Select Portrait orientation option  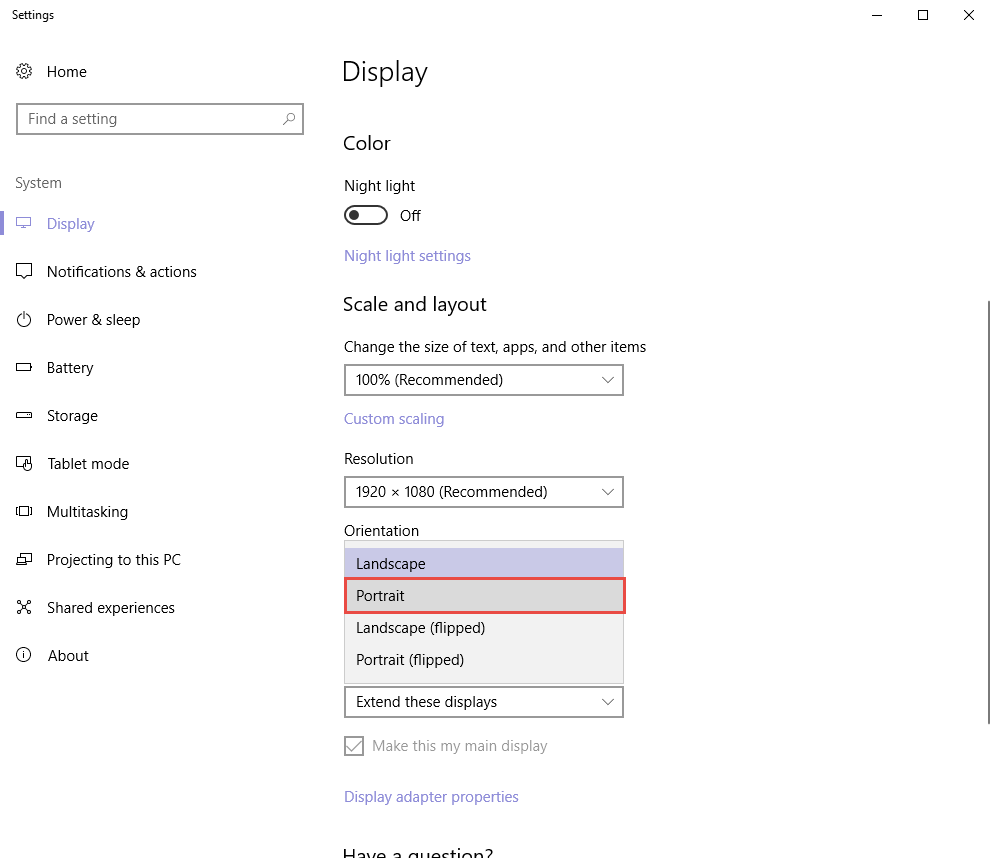485,595
